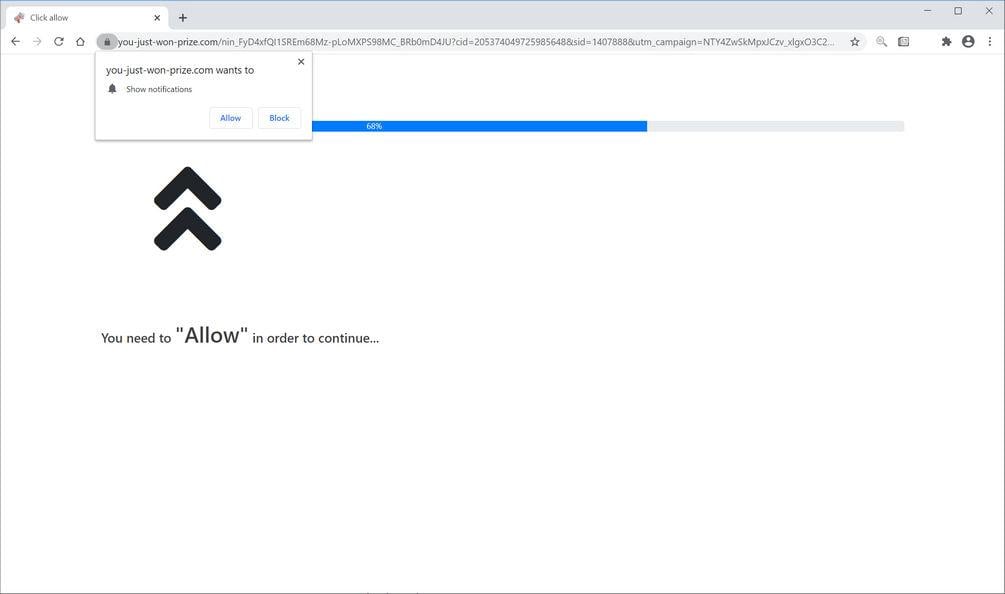
Task: Click the bell icon beside Show notifications
Action: [112, 89]
